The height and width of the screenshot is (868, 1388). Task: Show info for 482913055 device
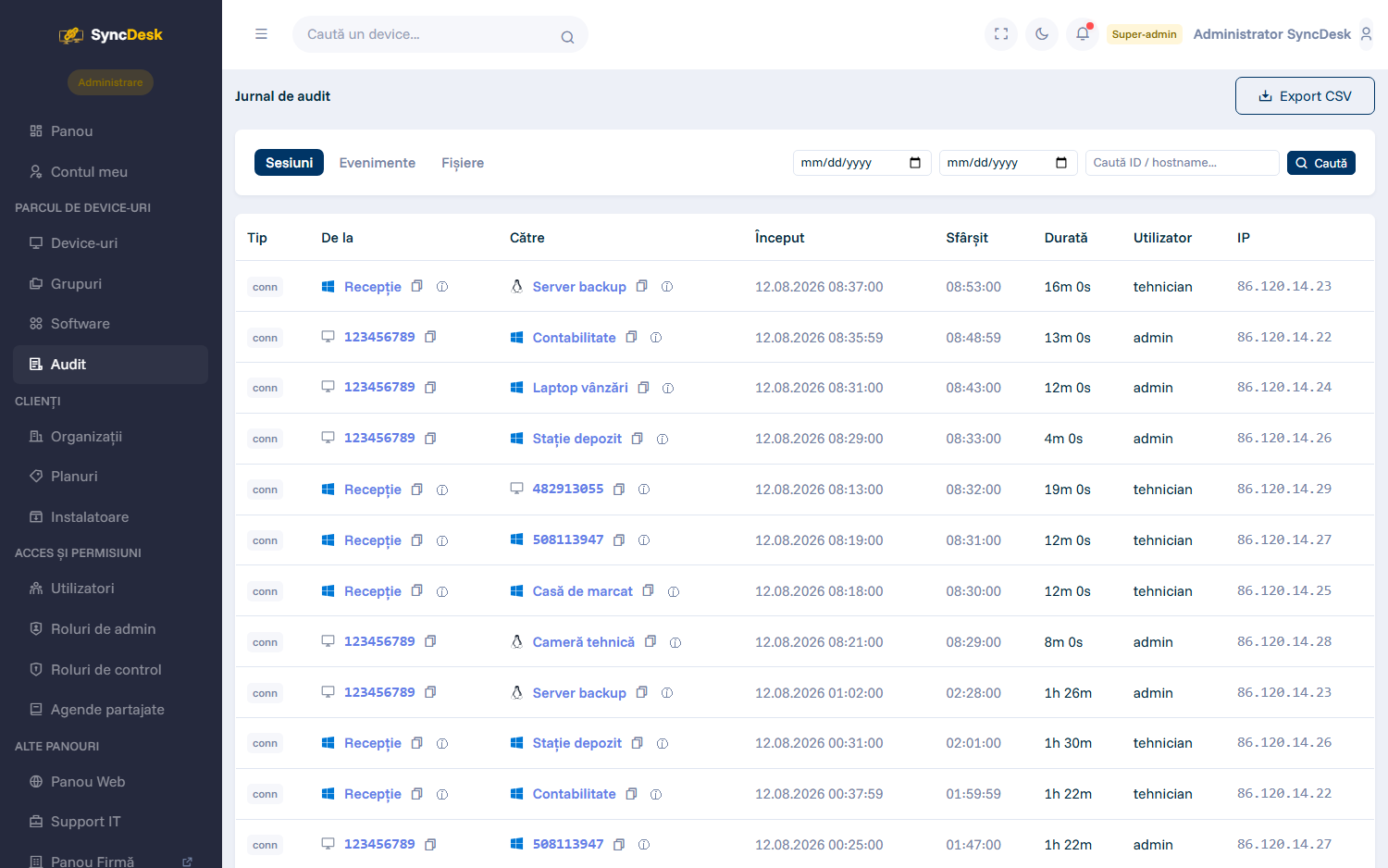pyautogui.click(x=644, y=490)
